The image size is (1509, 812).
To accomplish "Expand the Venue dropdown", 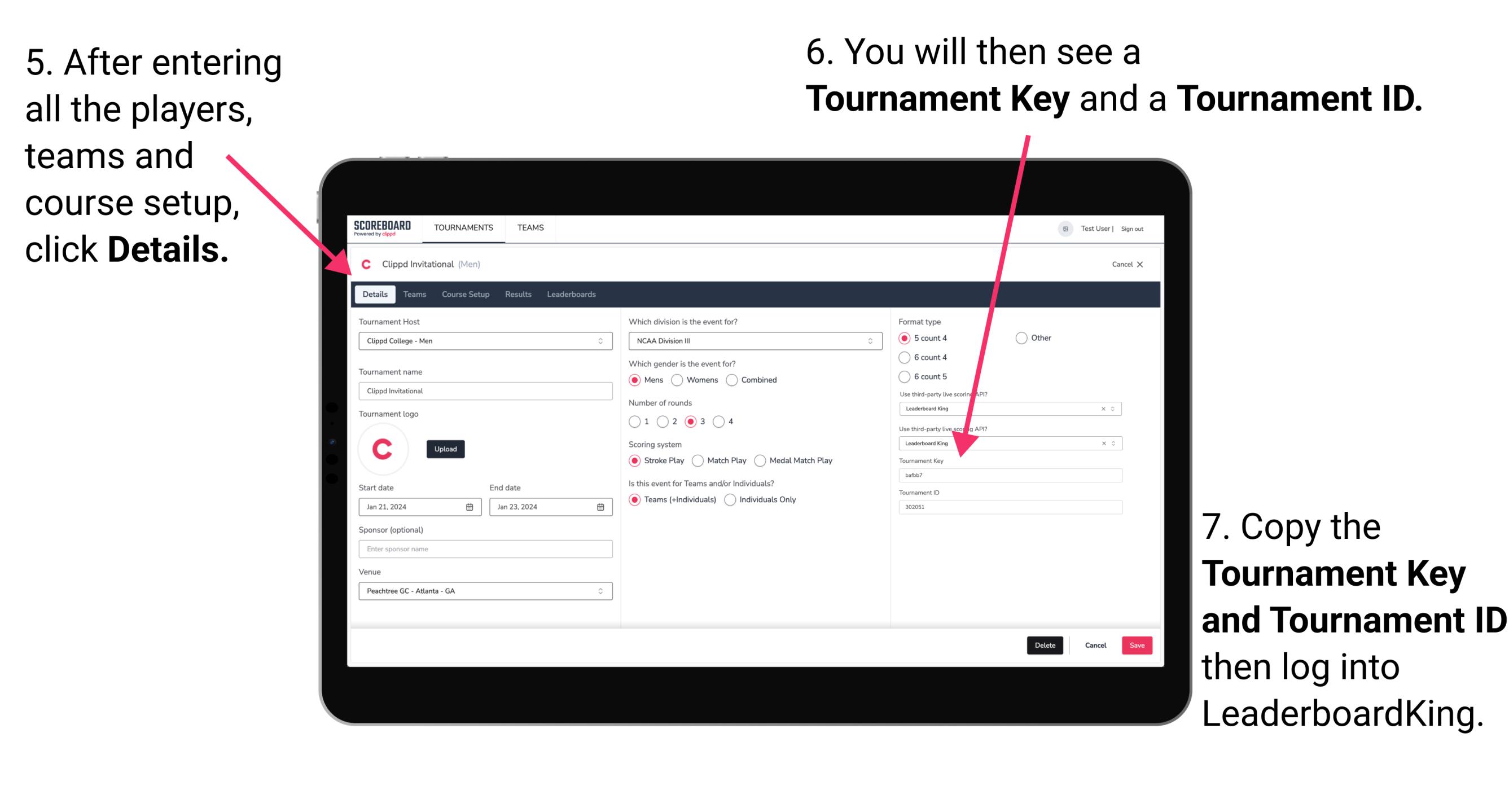I will (600, 592).
